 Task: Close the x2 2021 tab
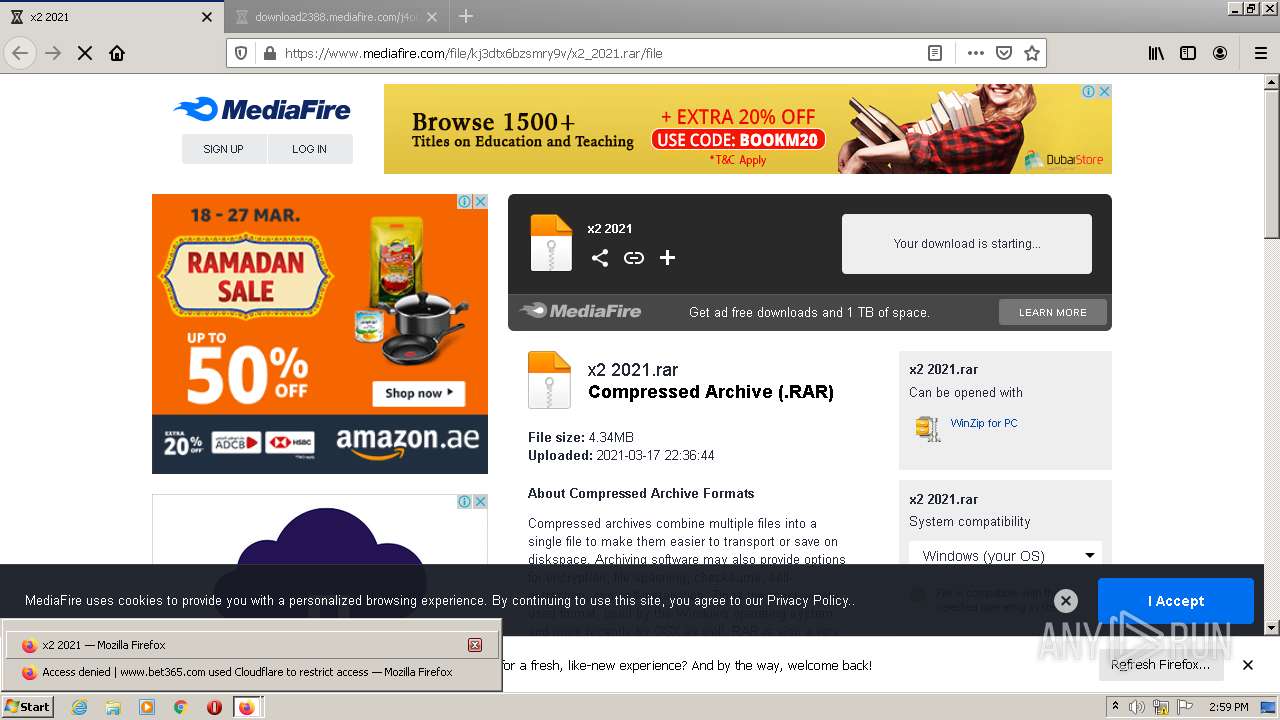click(207, 16)
